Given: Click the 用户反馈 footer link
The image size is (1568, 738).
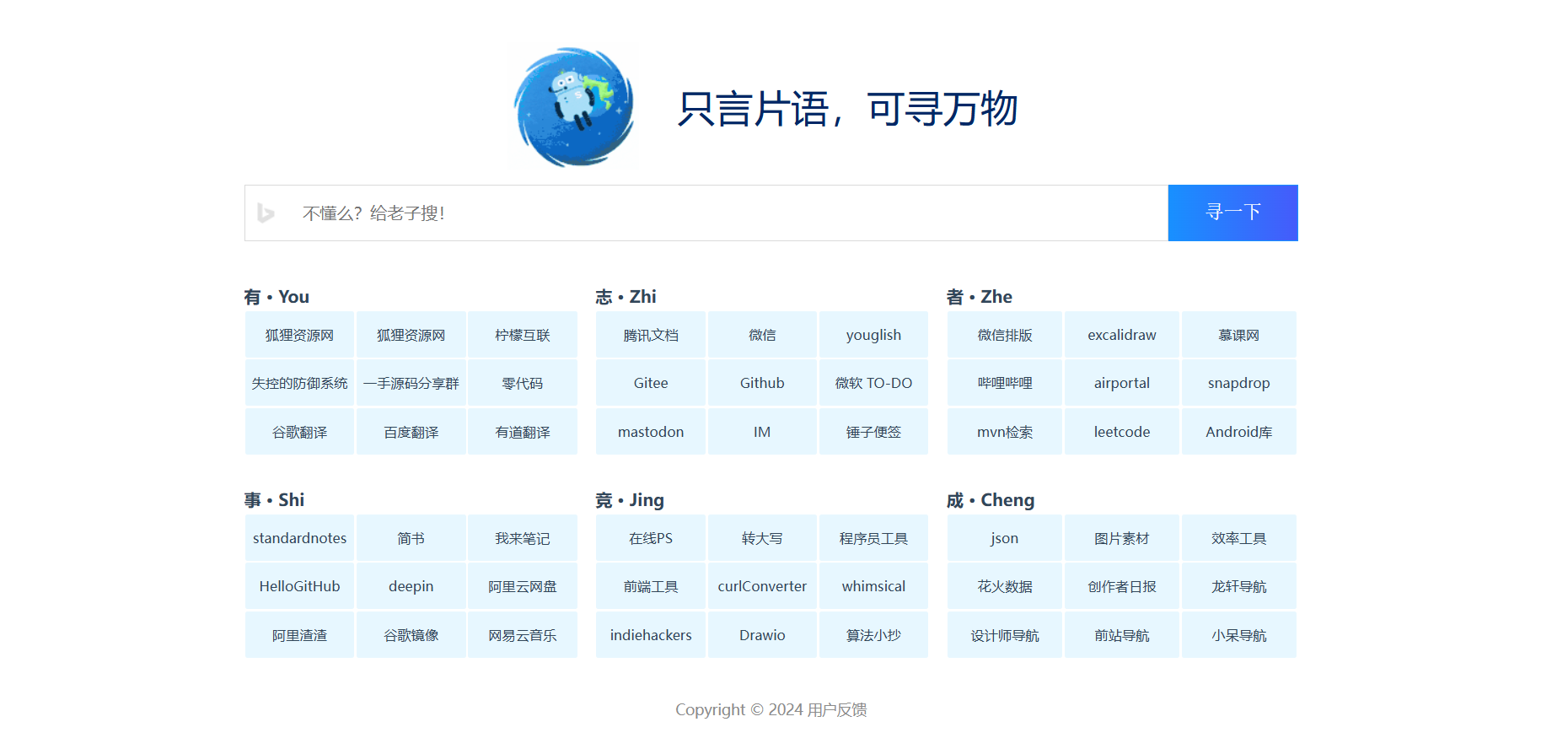Looking at the screenshot, I should click(x=837, y=710).
